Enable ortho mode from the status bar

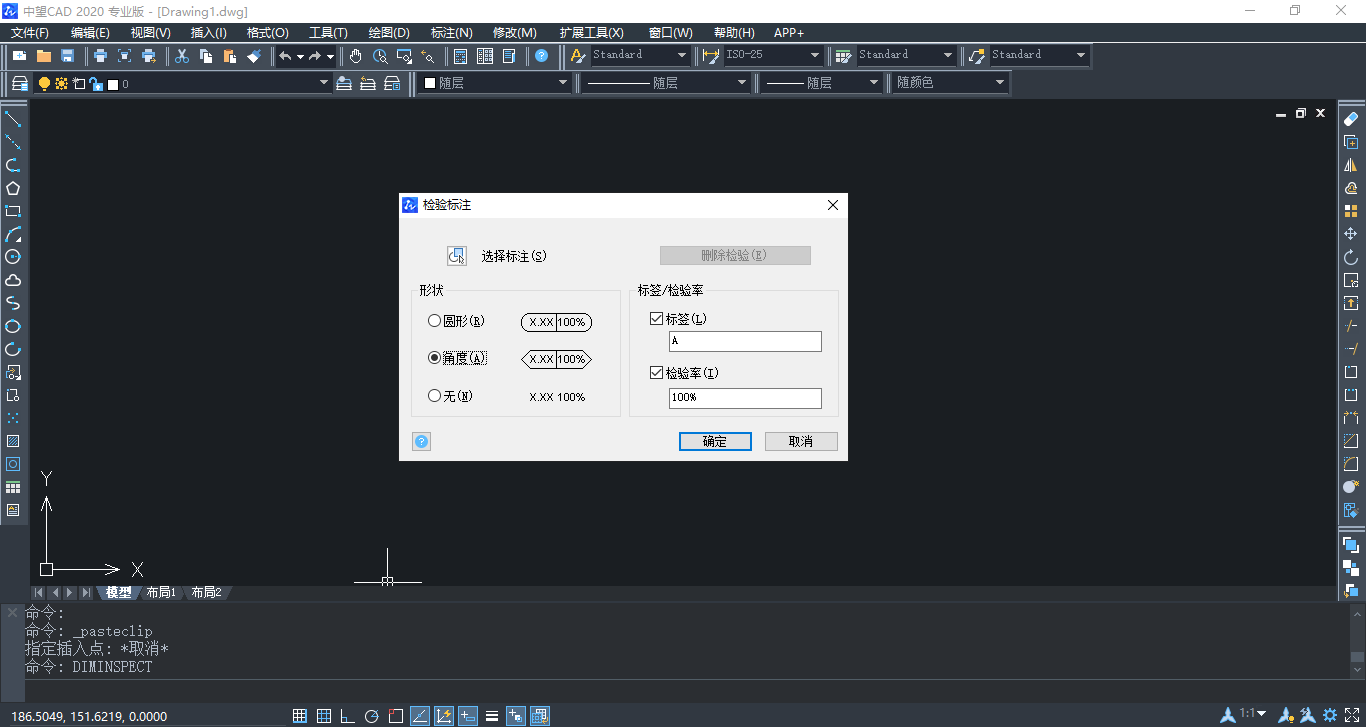tap(347, 715)
